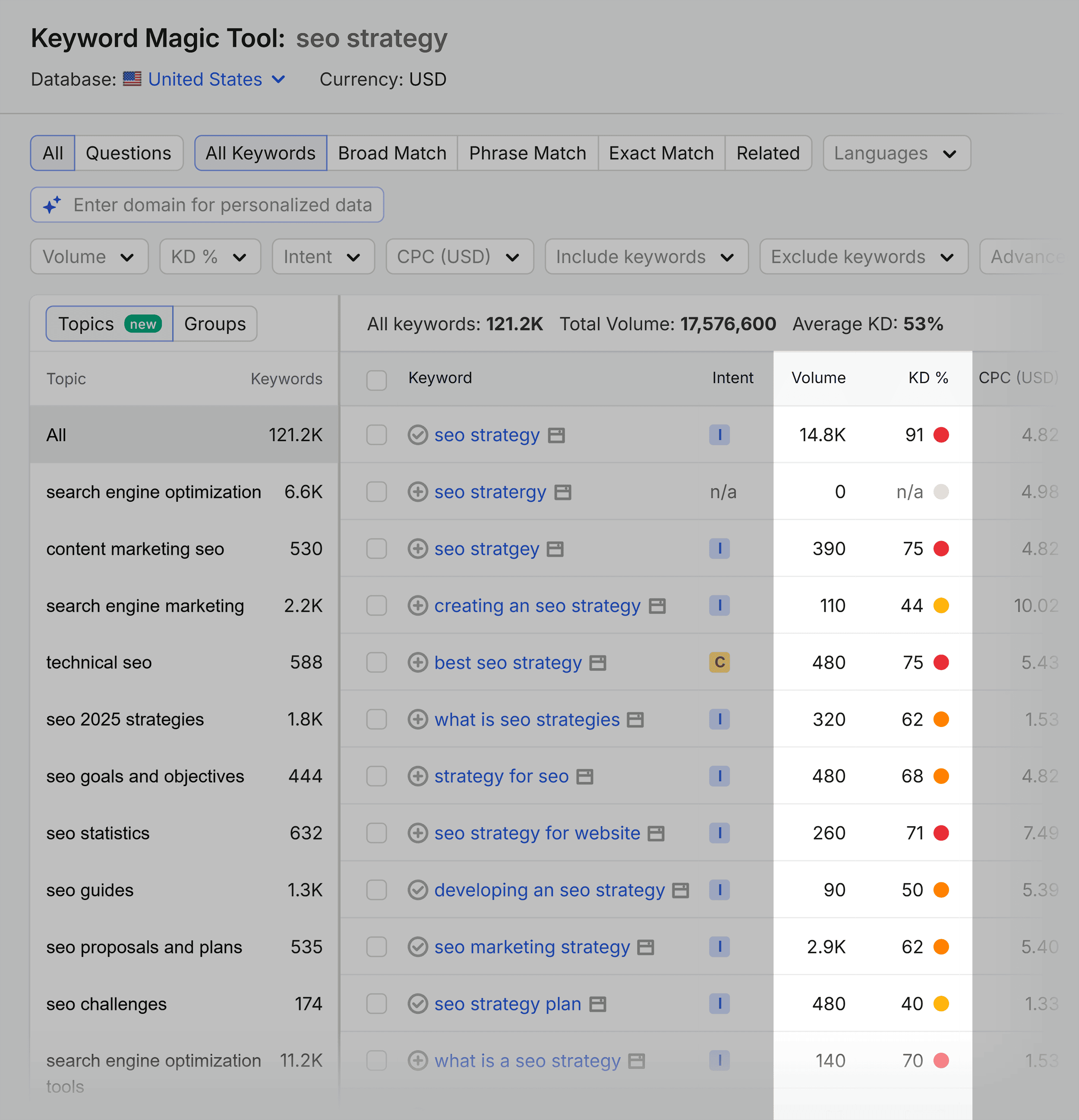Screen dimensions: 1079x1120
Task: Click the add icon beside 'what is seo strategies'
Action: [x=418, y=720]
